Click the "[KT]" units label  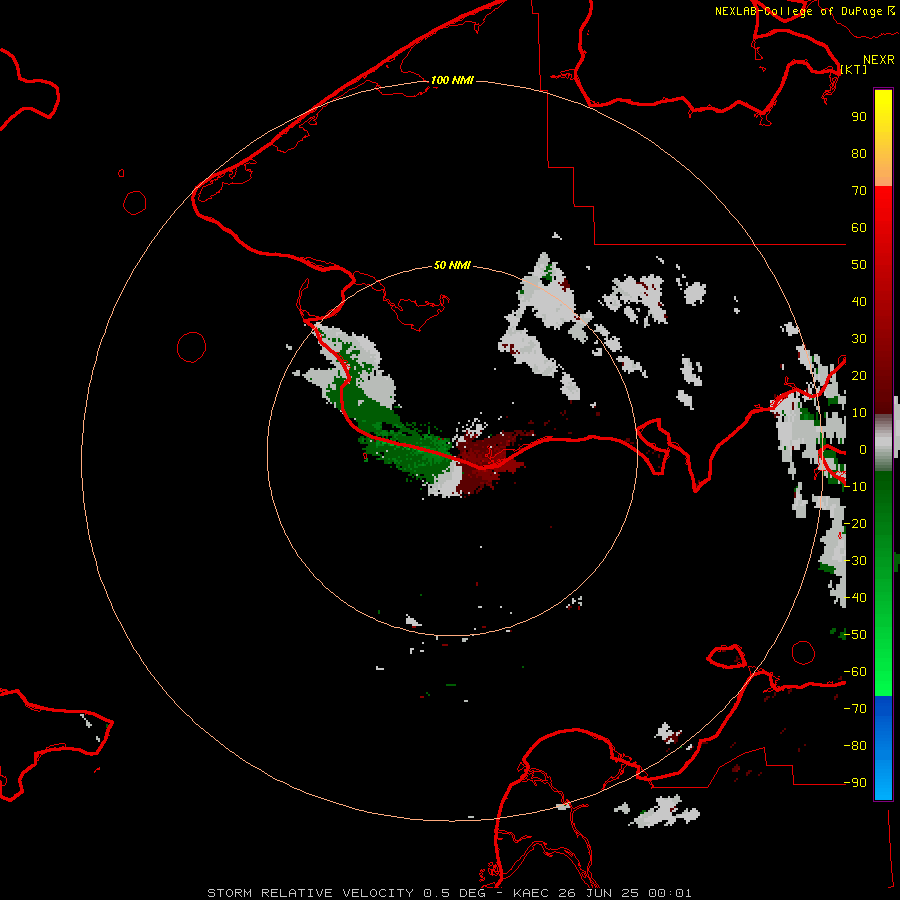coord(854,69)
